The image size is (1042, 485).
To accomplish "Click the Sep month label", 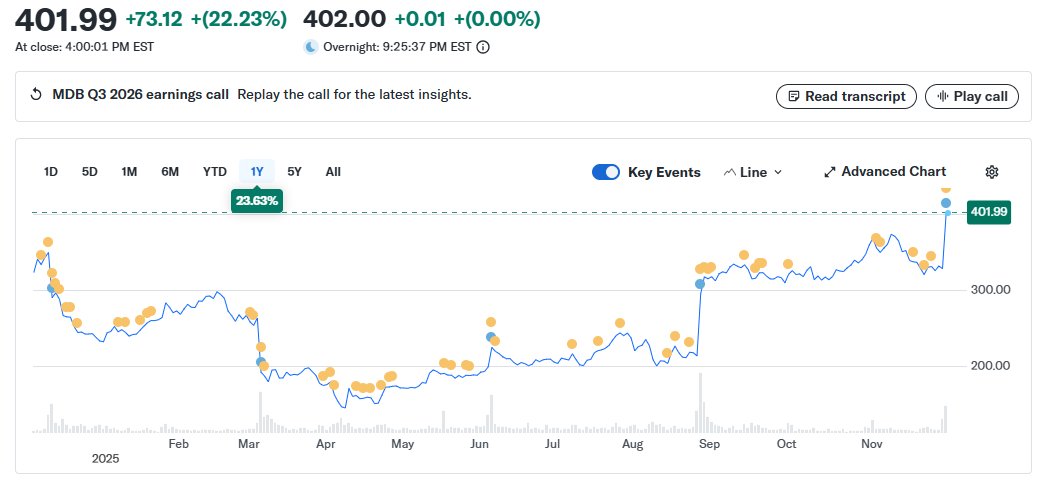I will tap(709, 444).
